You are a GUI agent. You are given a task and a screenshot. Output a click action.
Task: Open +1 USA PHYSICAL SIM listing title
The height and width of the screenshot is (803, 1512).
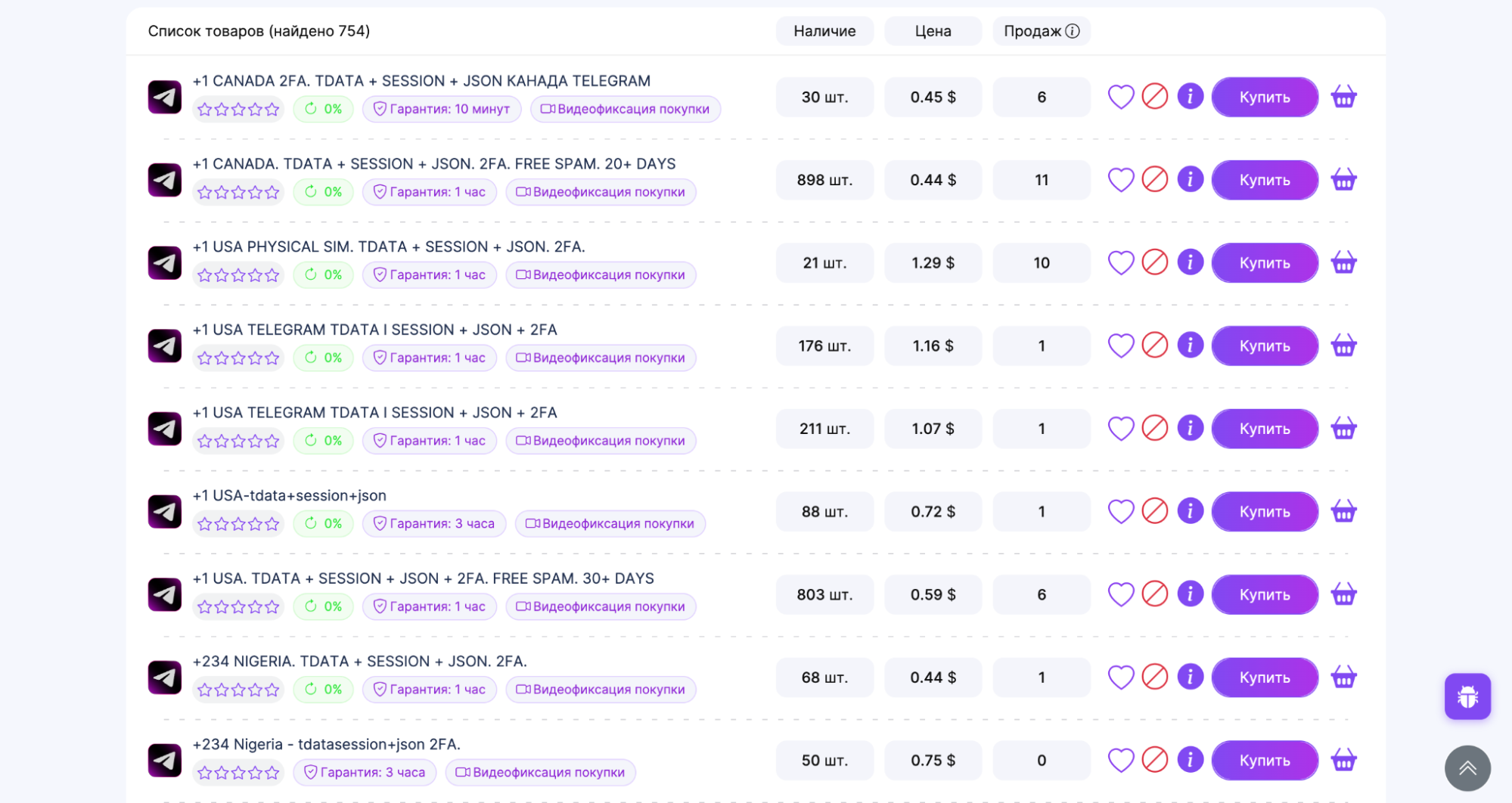coord(389,246)
